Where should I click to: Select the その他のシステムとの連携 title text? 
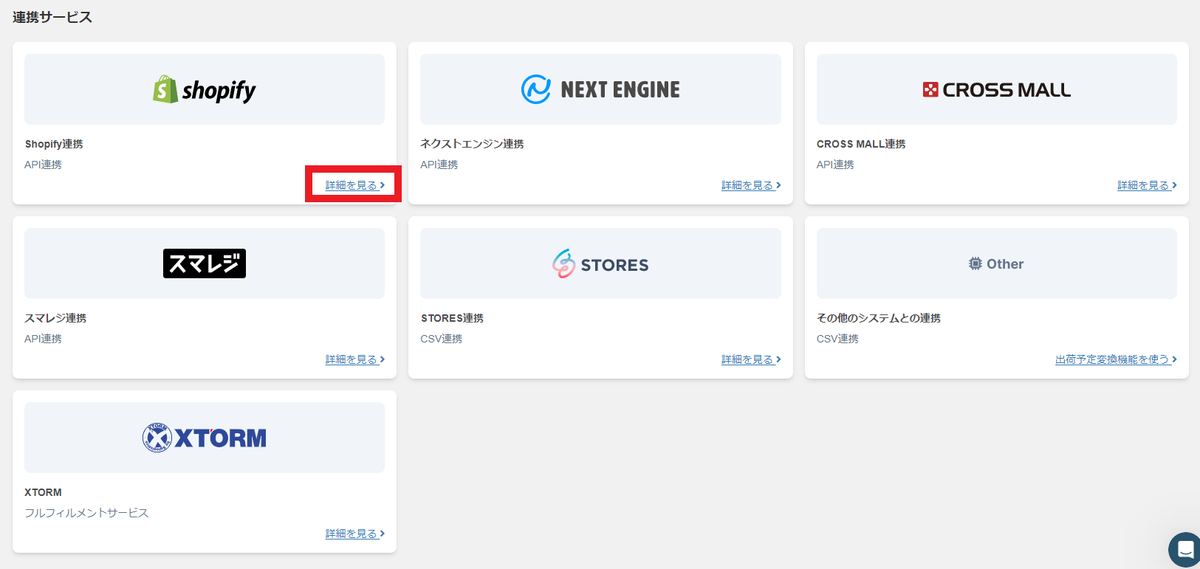[x=878, y=318]
